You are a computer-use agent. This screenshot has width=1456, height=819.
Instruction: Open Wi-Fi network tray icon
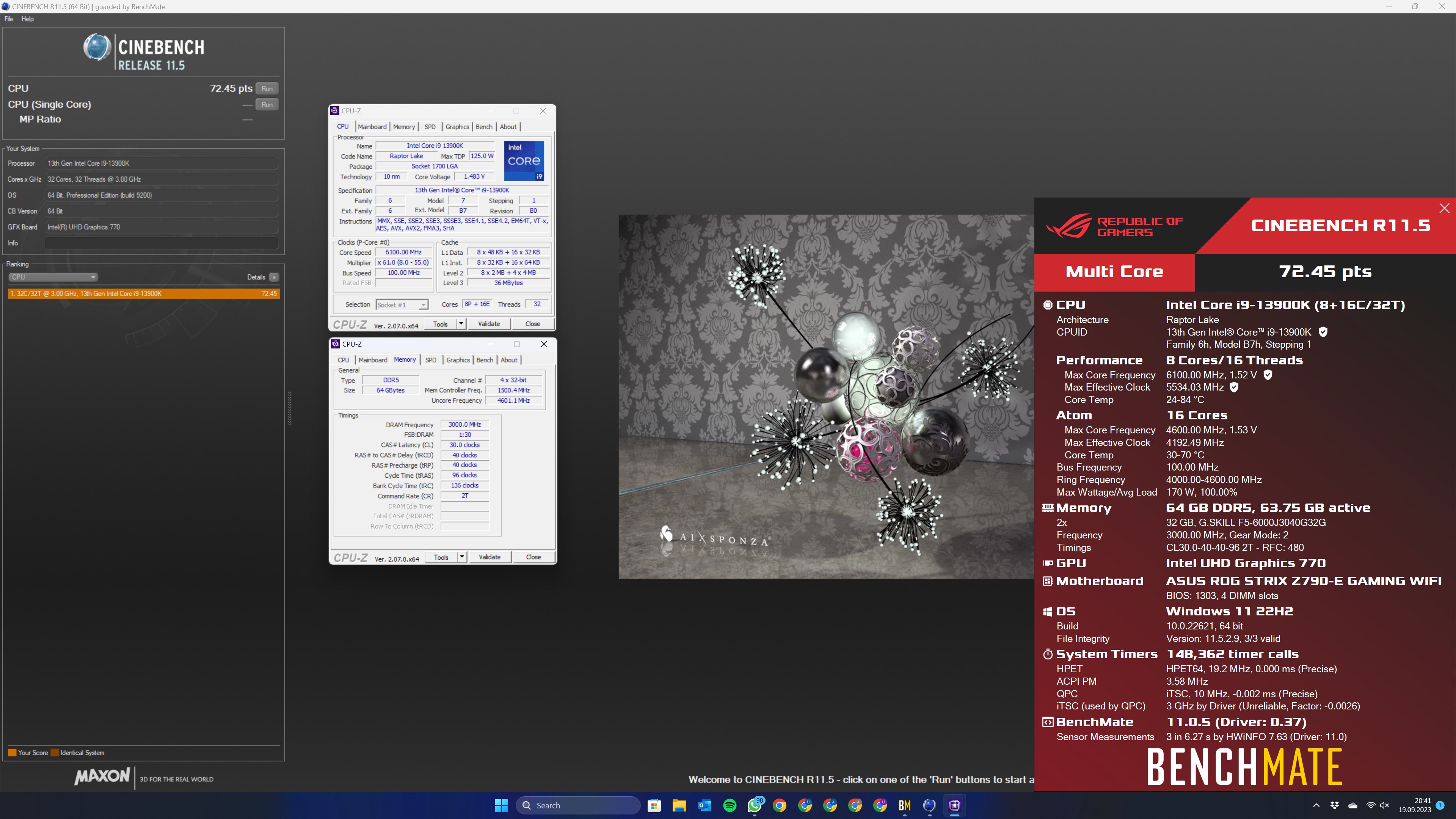1371,805
